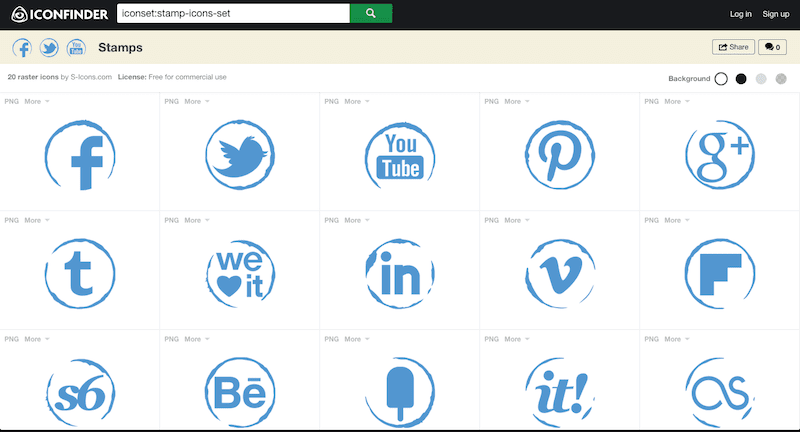This screenshot has width=800, height=432.
Task: Click the Google Plus stamp icon
Action: coord(719,156)
